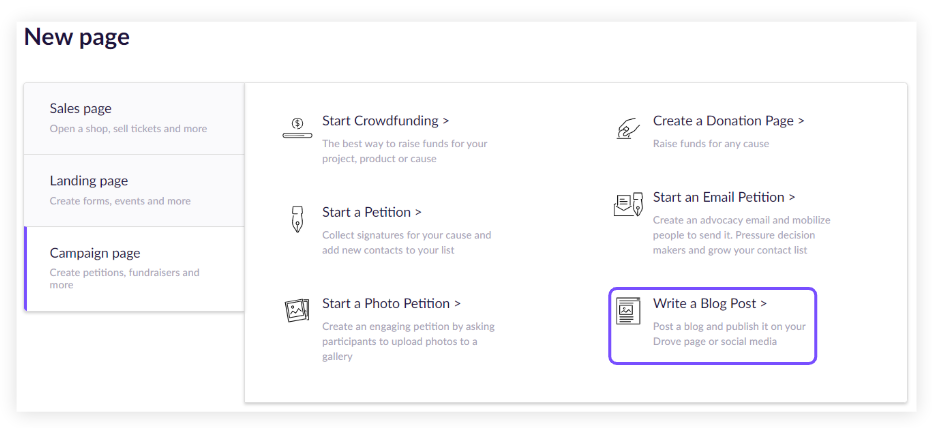Click the blog post description text
Viewport: 932px width, 428px height.
point(728,334)
